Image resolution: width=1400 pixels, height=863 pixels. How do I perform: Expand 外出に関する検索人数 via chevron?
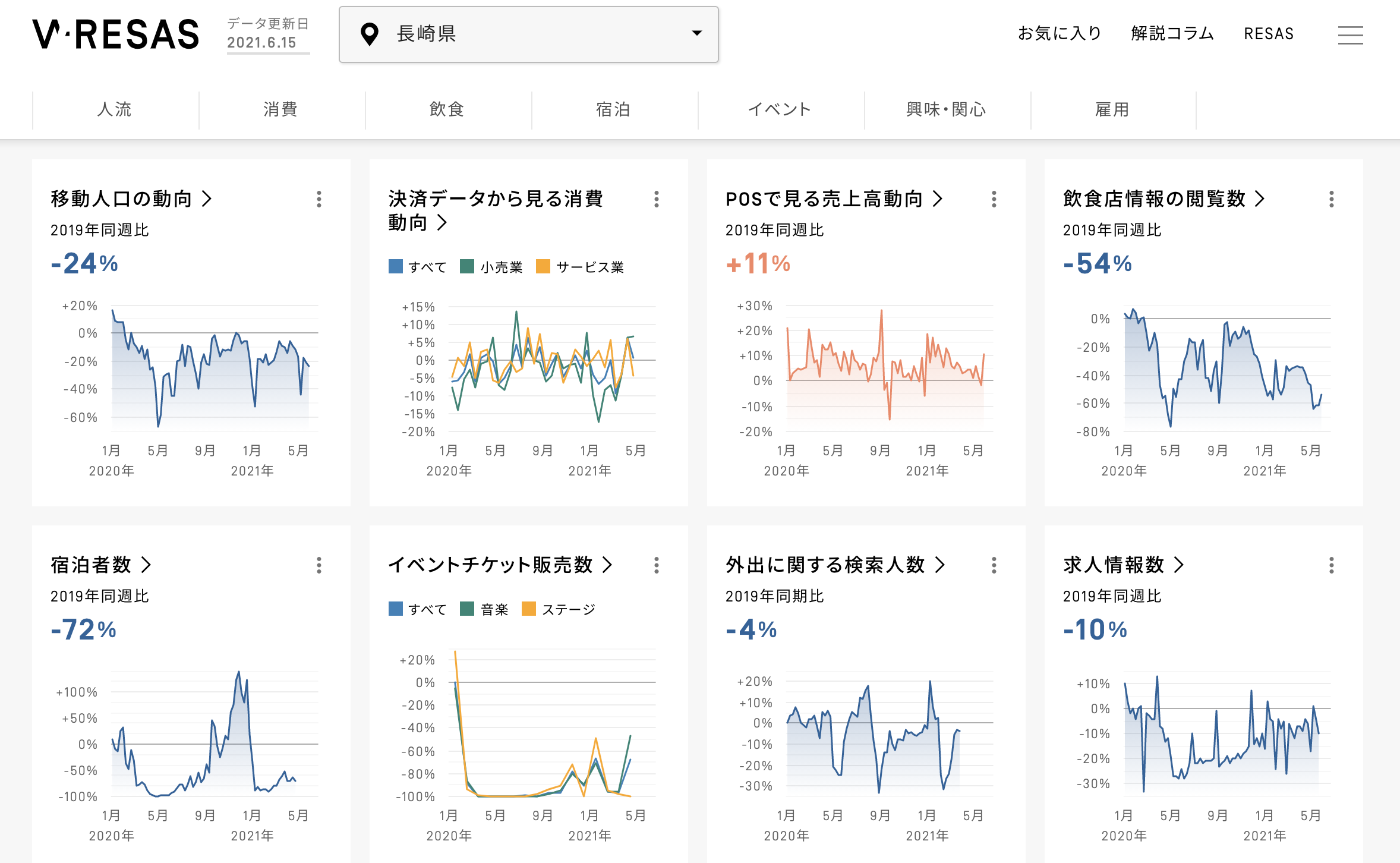[x=939, y=565]
